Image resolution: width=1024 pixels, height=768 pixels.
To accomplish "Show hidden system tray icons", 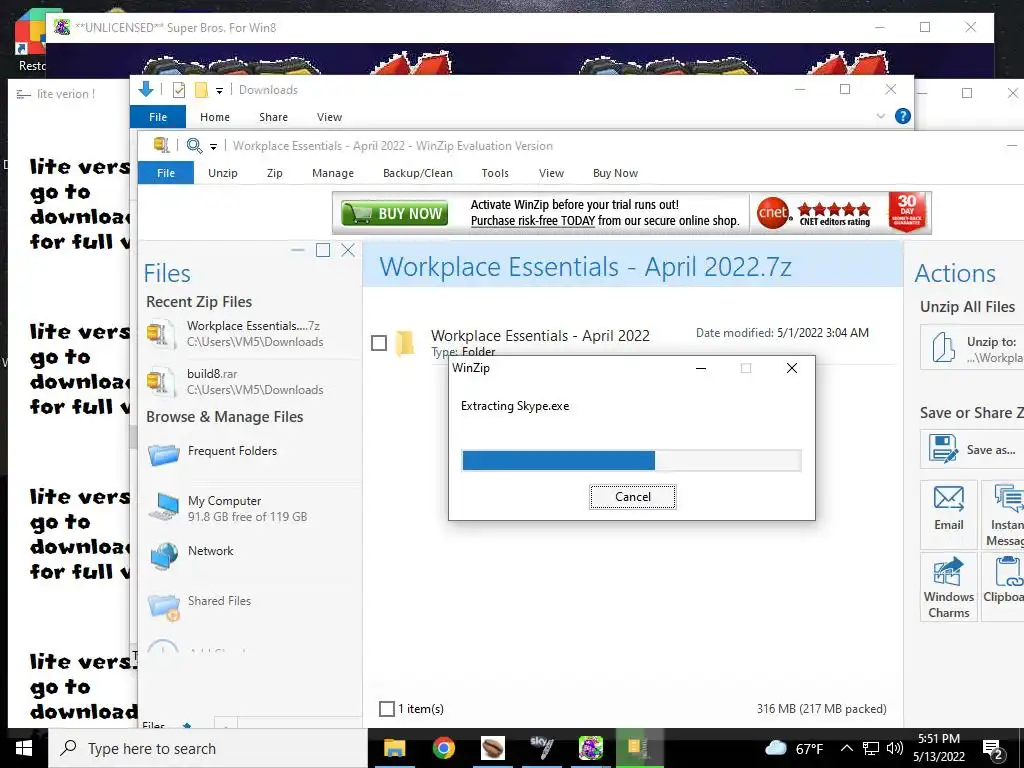I will (846, 748).
